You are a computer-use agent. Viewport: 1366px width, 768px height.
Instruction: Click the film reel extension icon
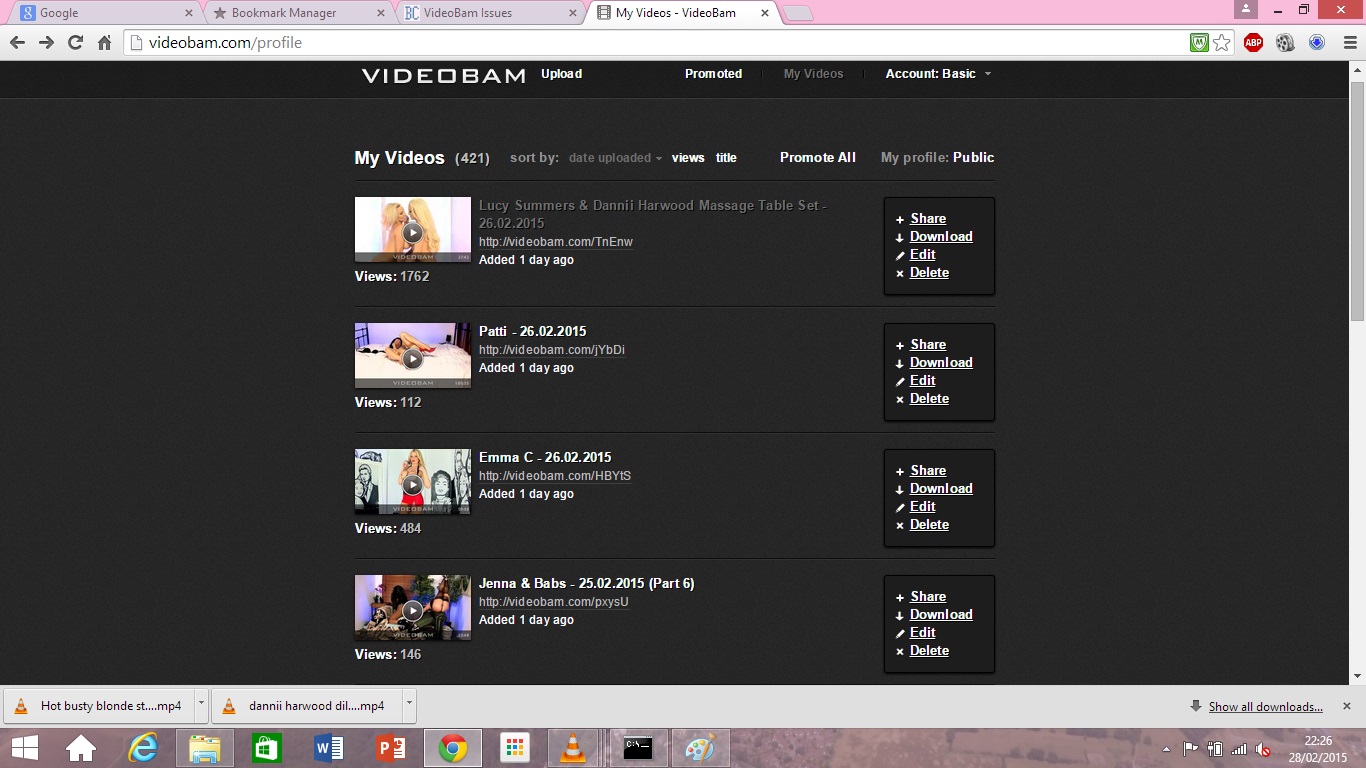(x=1285, y=43)
